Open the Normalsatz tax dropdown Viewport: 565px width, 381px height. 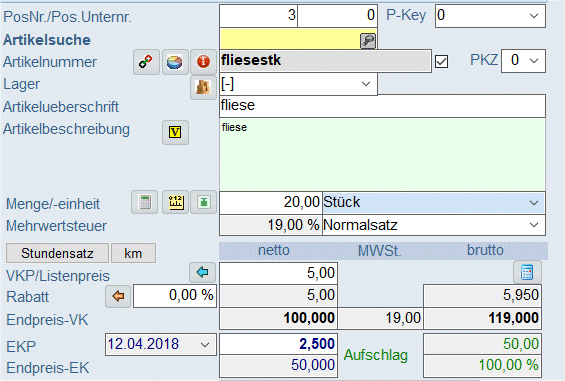[433, 225]
